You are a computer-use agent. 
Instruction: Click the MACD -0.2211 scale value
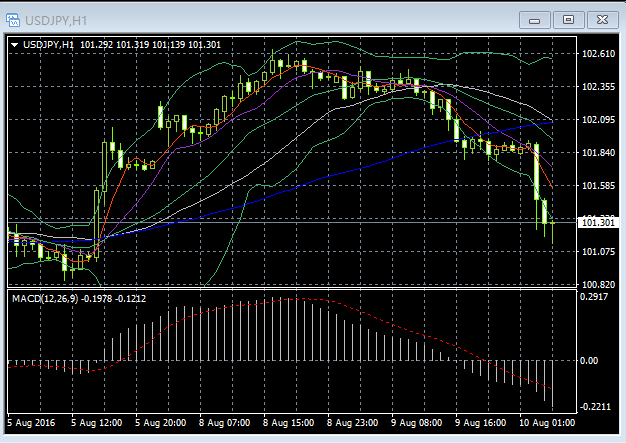tap(595, 407)
